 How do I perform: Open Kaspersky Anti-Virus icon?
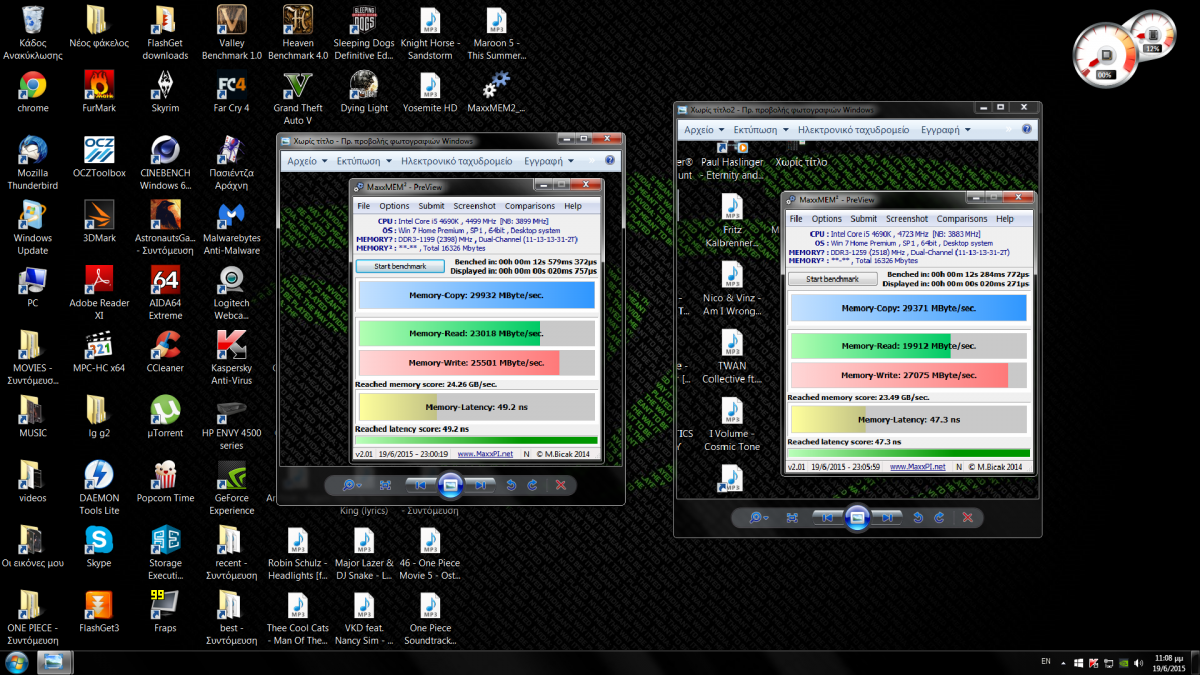232,358
